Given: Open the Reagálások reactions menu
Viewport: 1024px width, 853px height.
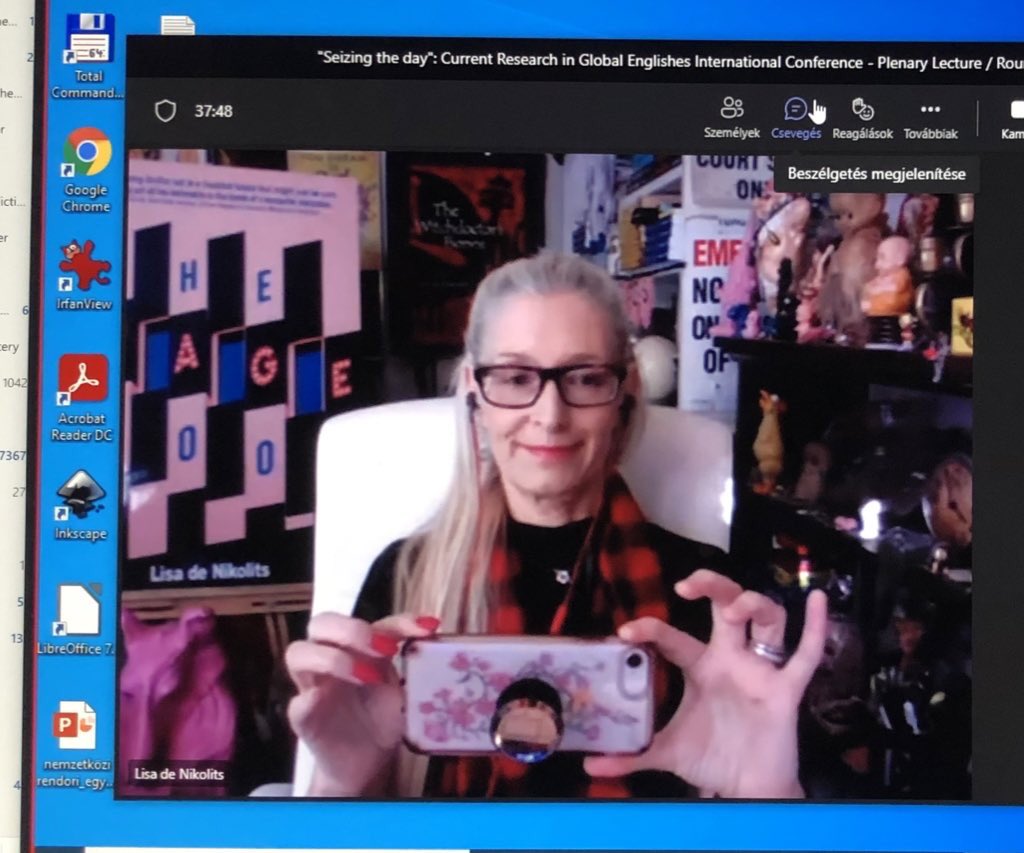Looking at the screenshot, I should (x=862, y=116).
